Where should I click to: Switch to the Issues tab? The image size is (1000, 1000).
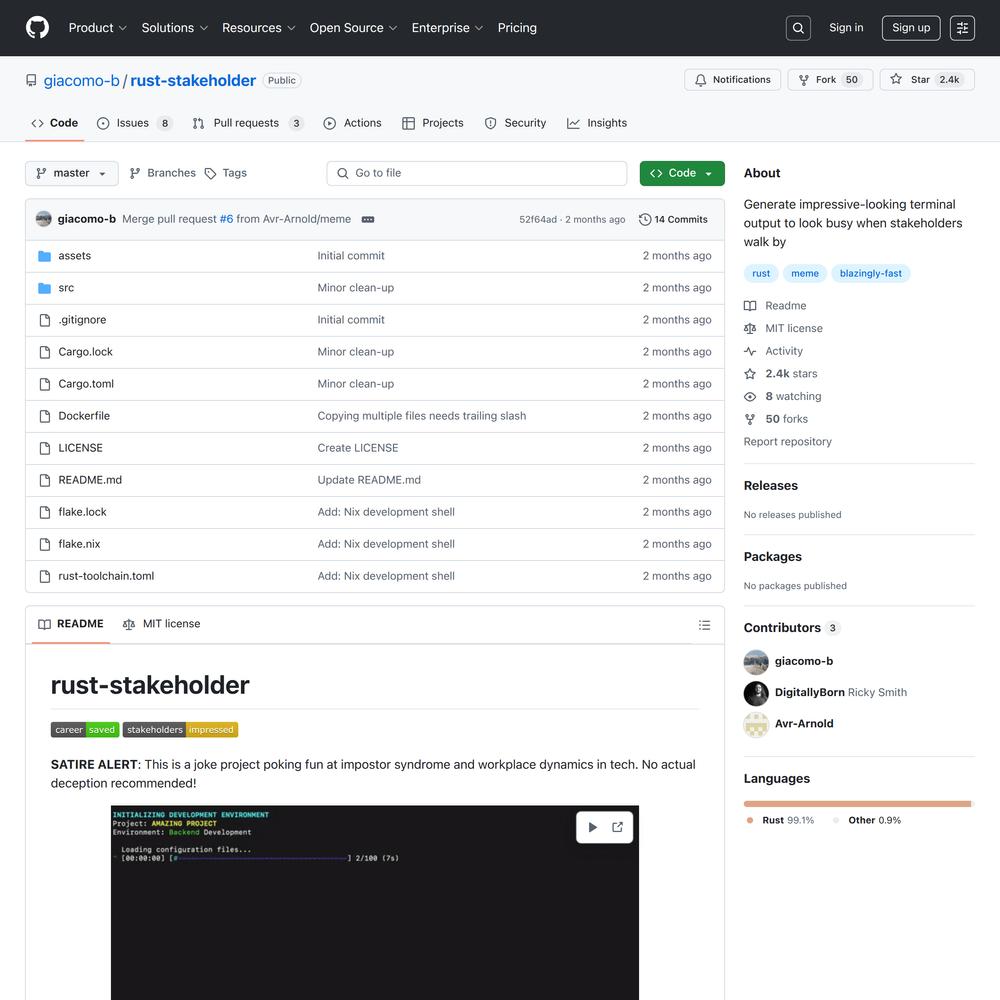(x=134, y=123)
